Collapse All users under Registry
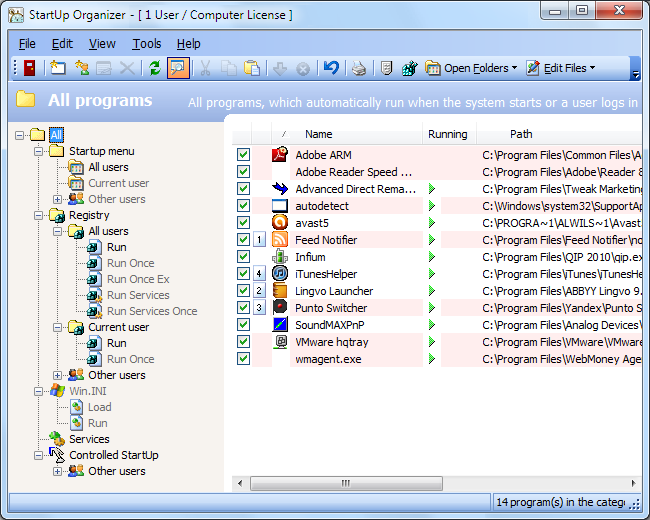Viewport: 650px width, 520px height. pos(58,231)
